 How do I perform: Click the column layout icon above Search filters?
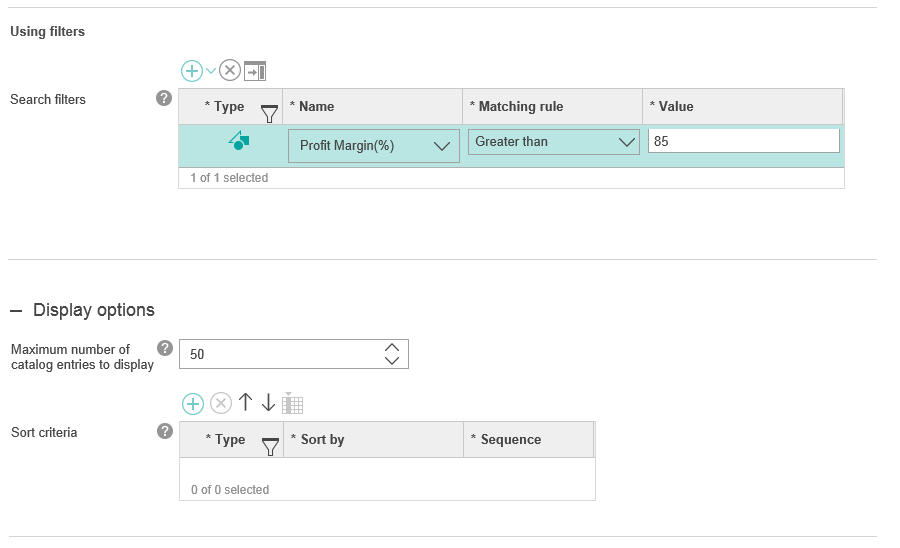point(255,71)
